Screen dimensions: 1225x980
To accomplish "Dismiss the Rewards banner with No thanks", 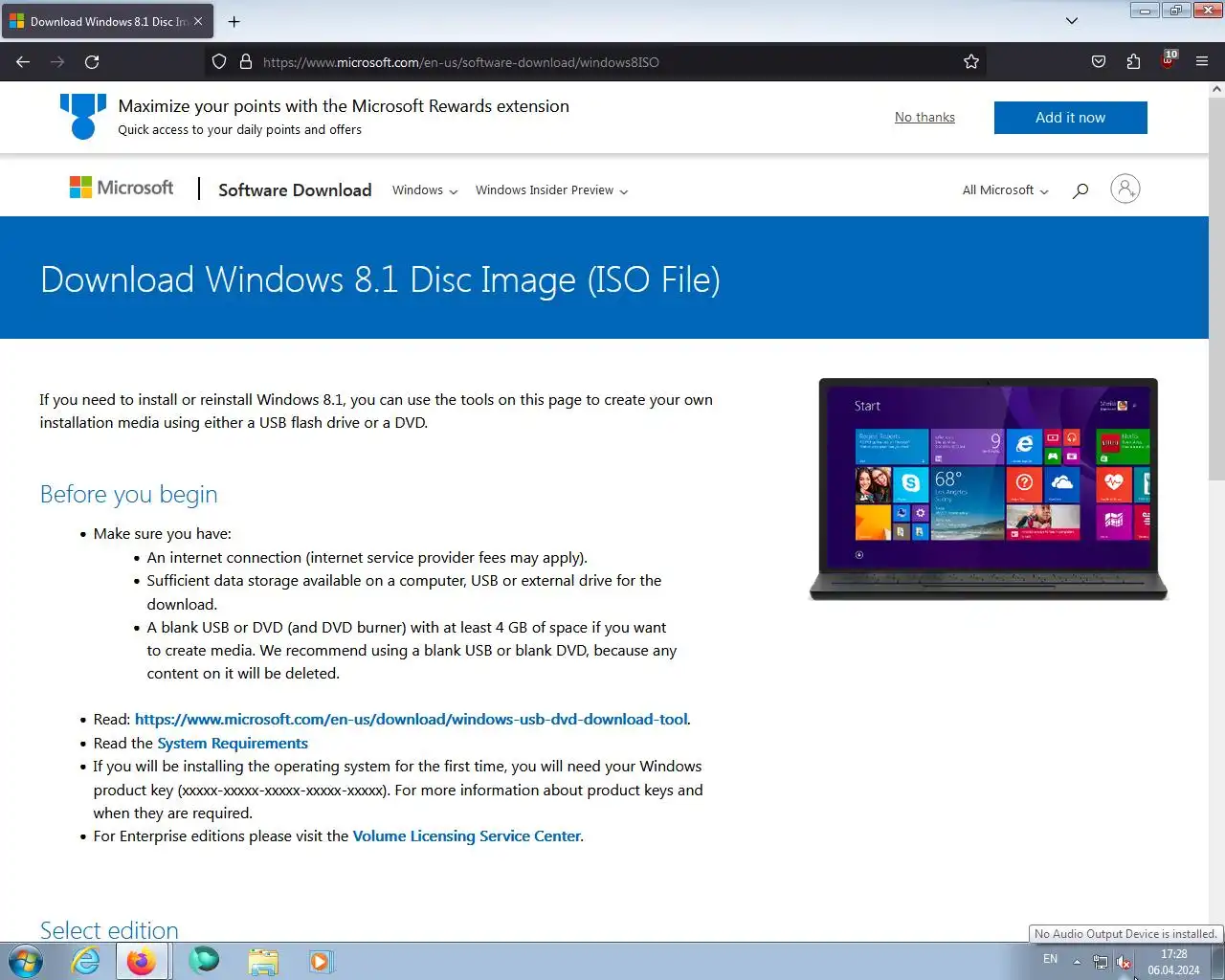I will [x=924, y=117].
